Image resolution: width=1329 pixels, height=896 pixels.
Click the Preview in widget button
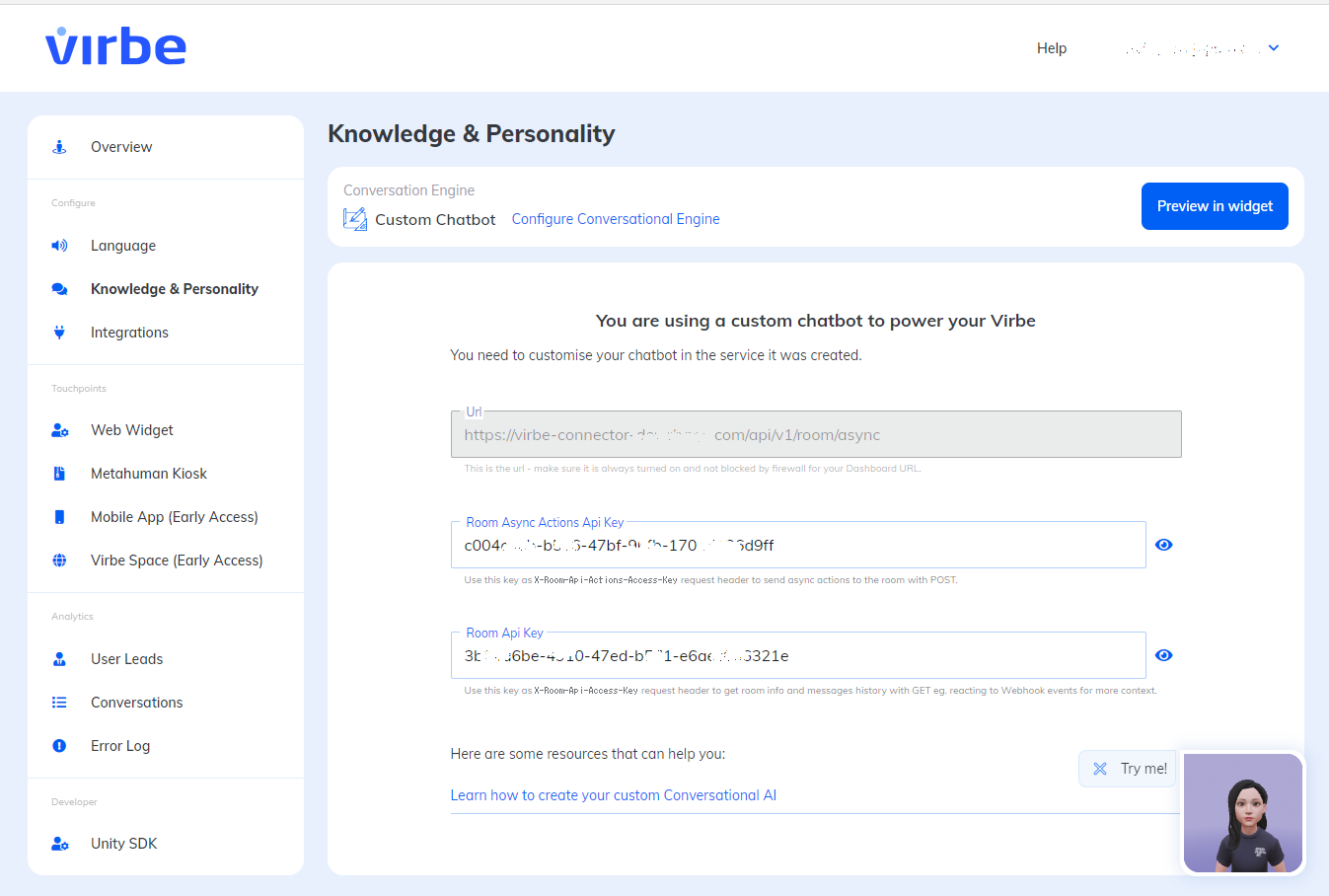click(1215, 206)
